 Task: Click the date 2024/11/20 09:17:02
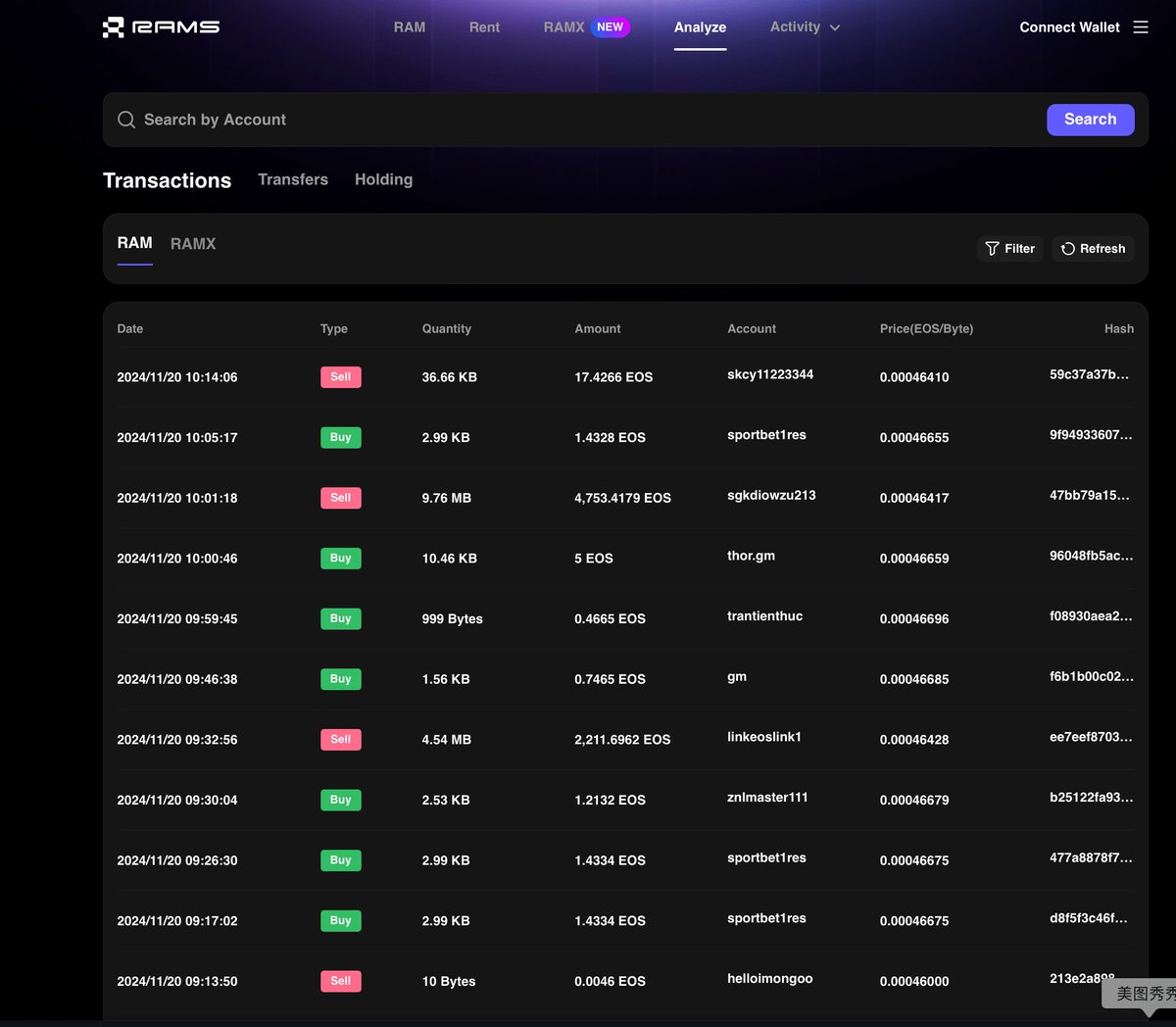pyautogui.click(x=177, y=921)
